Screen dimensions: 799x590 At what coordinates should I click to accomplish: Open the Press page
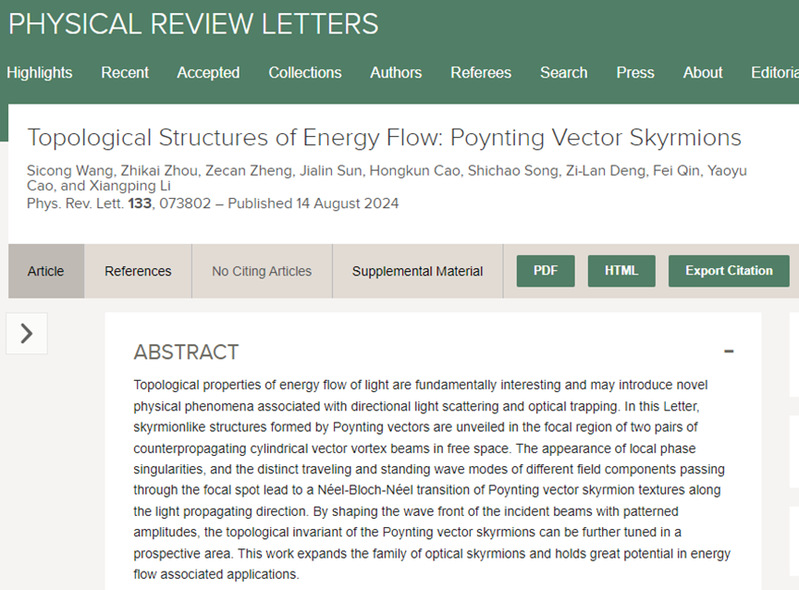(x=635, y=73)
